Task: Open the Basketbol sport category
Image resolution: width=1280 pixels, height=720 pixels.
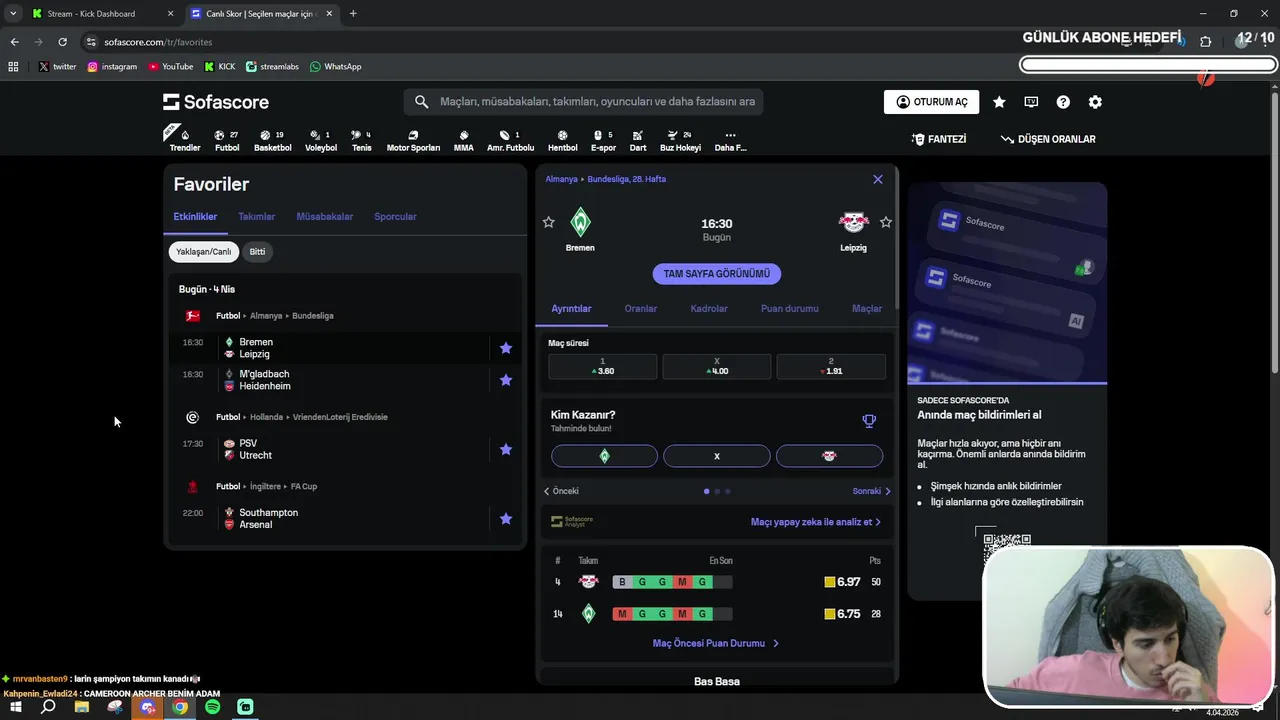Action: [272, 141]
